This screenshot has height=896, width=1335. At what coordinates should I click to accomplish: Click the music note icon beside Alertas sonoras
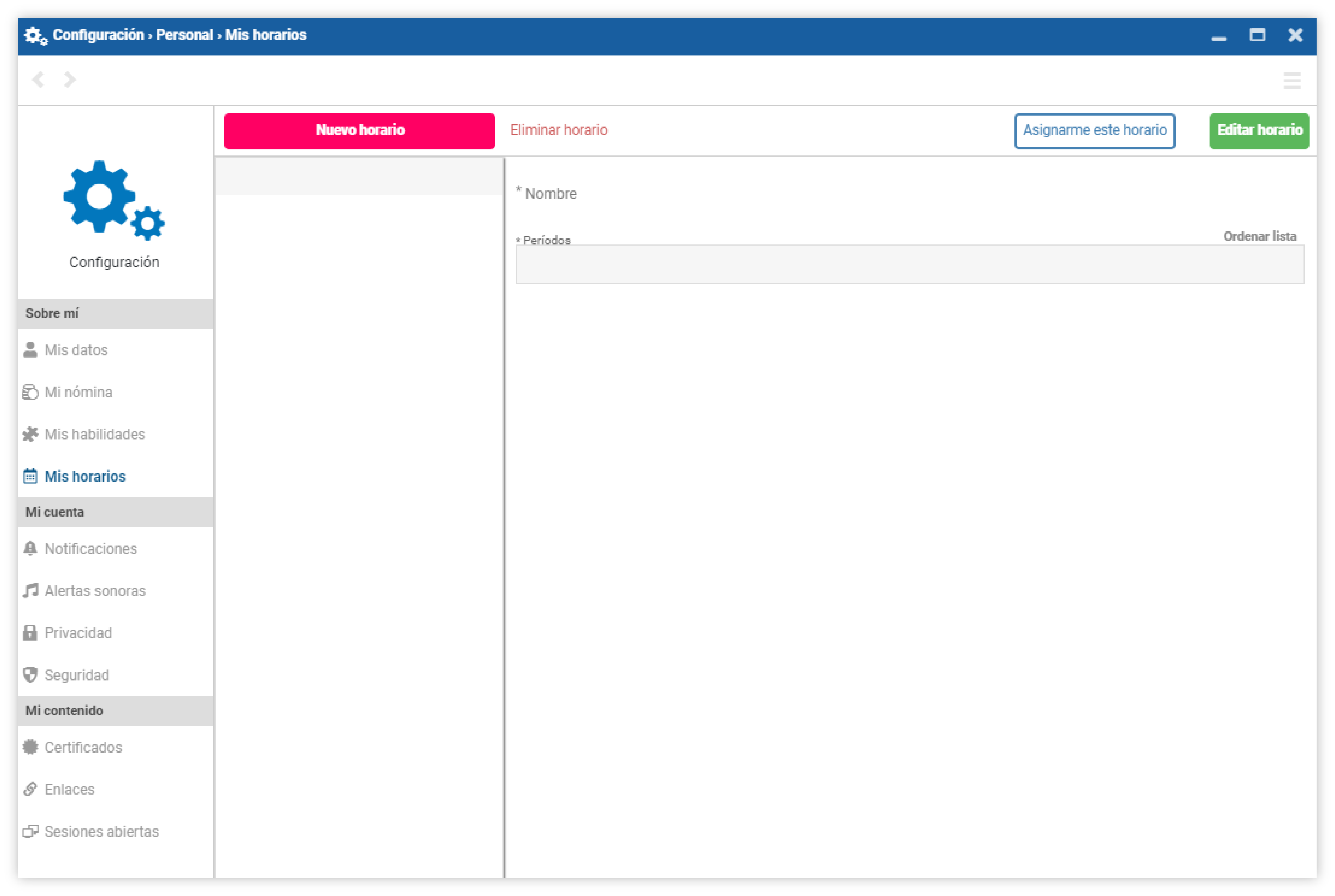click(30, 590)
